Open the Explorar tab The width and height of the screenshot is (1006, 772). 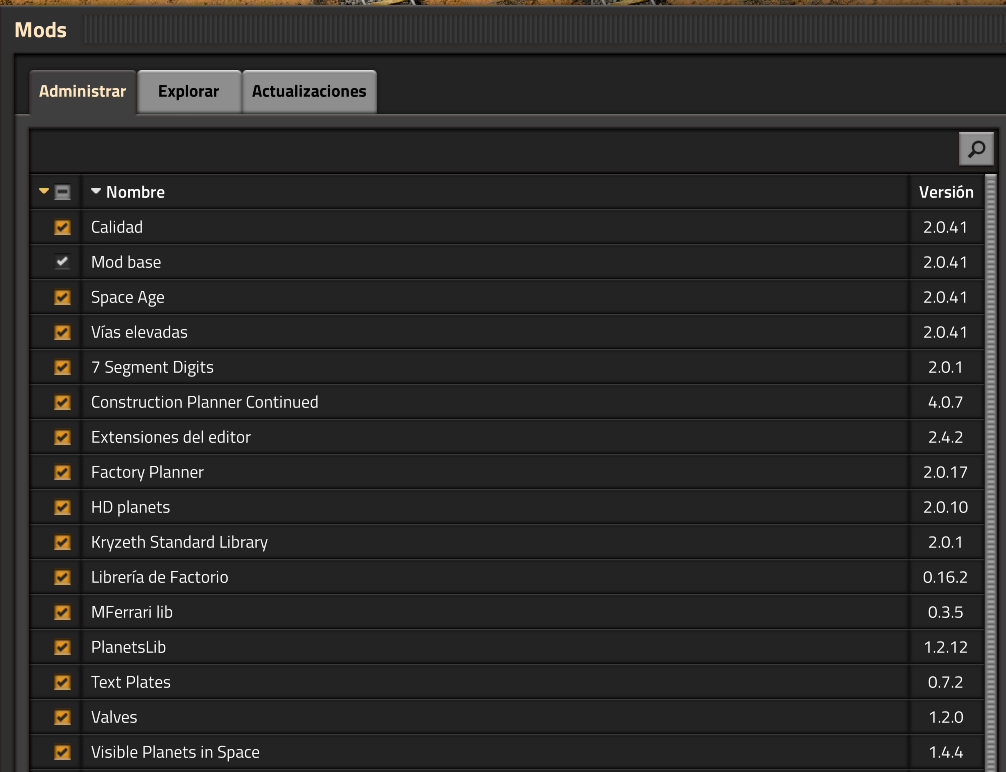(189, 92)
